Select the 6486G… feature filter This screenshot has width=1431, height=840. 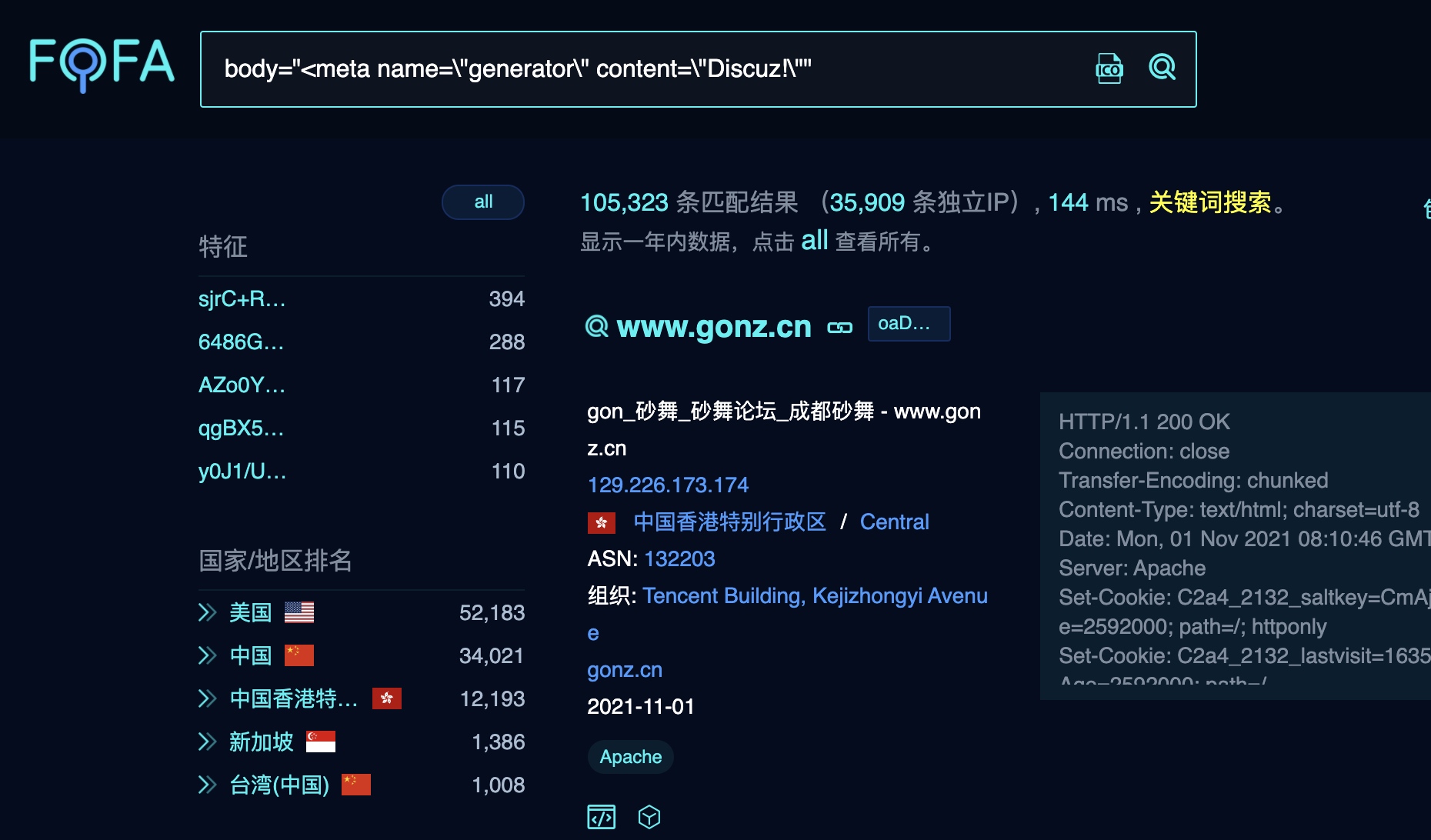(x=241, y=342)
